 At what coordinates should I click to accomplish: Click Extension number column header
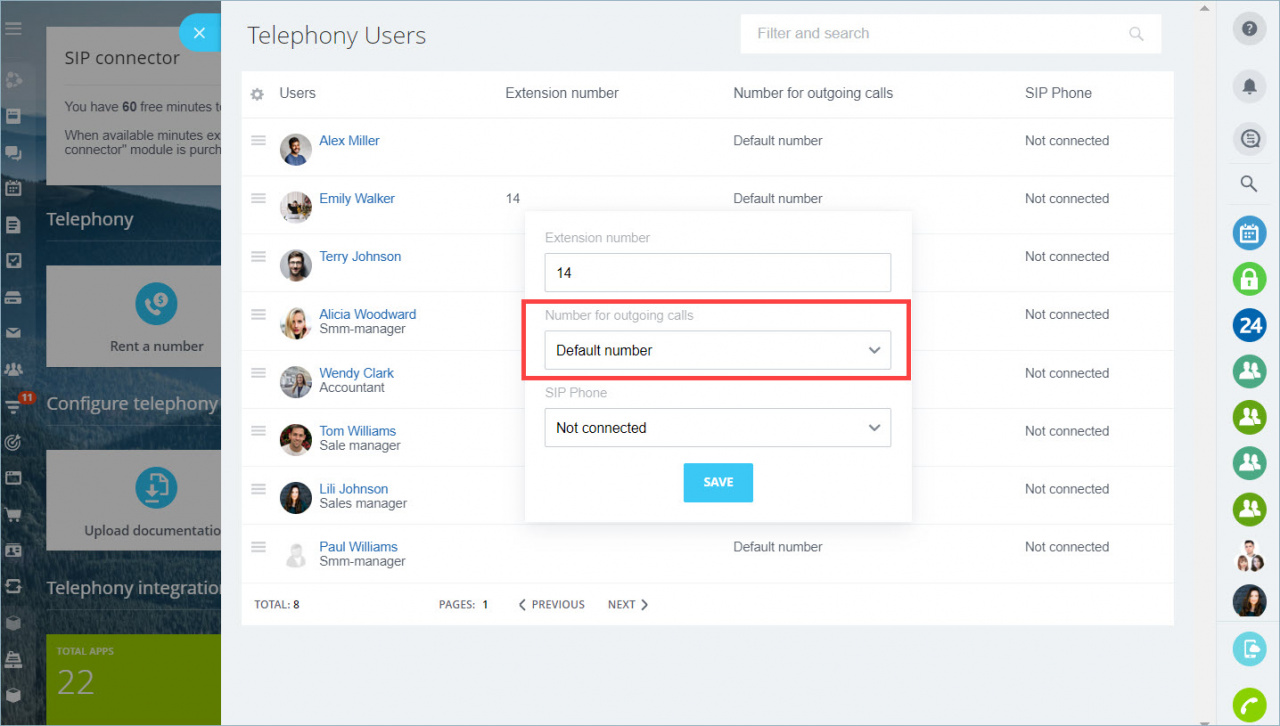click(562, 93)
